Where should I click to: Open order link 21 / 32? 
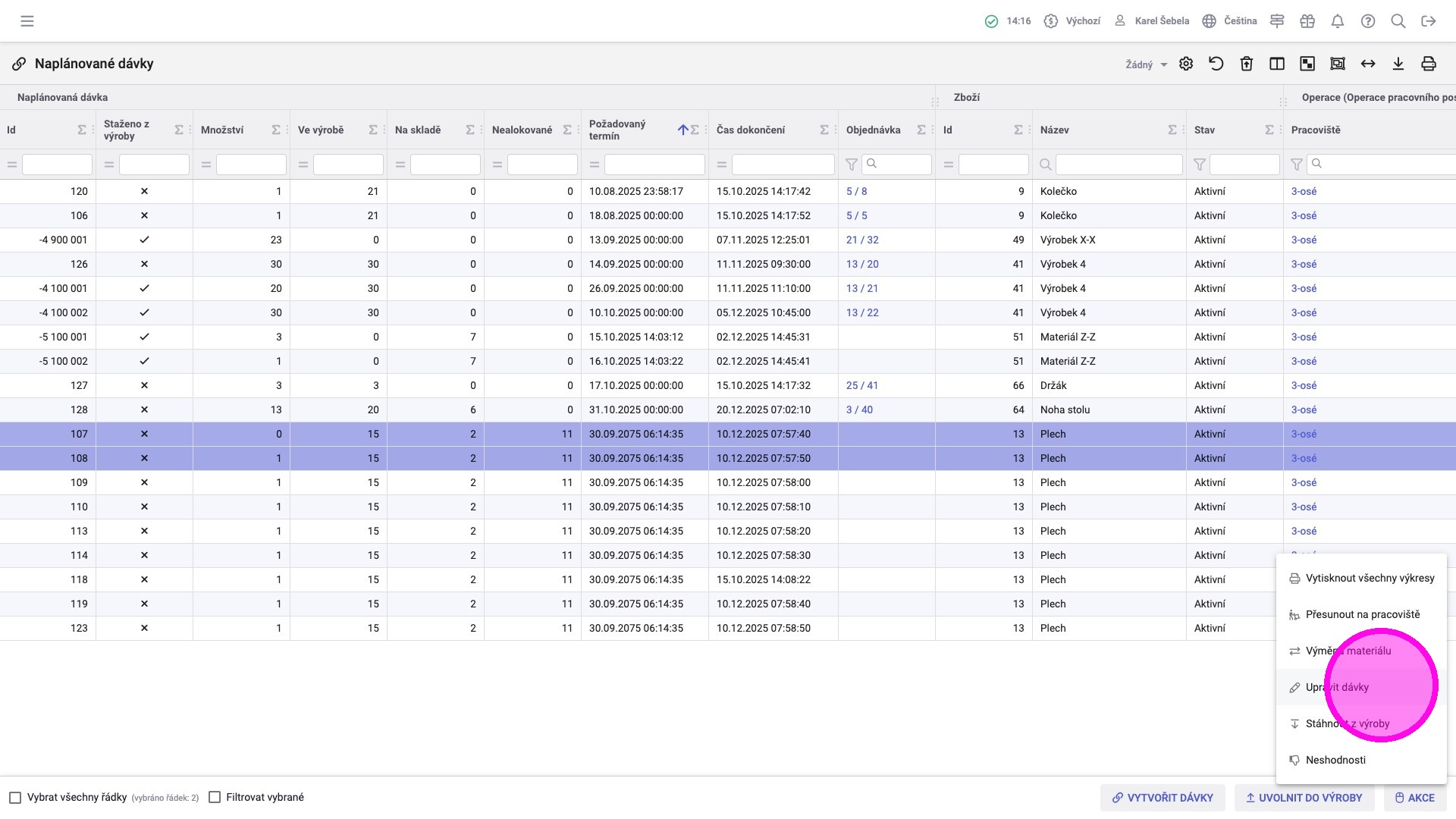click(x=862, y=240)
